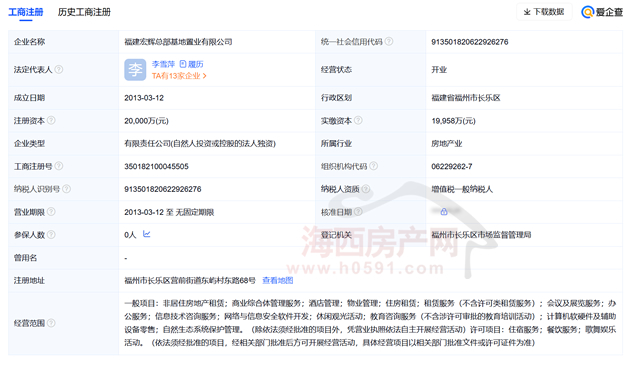Screen dimensions: 640x369
Task: Switch to the 工商注册 tab
Action: 26,12
